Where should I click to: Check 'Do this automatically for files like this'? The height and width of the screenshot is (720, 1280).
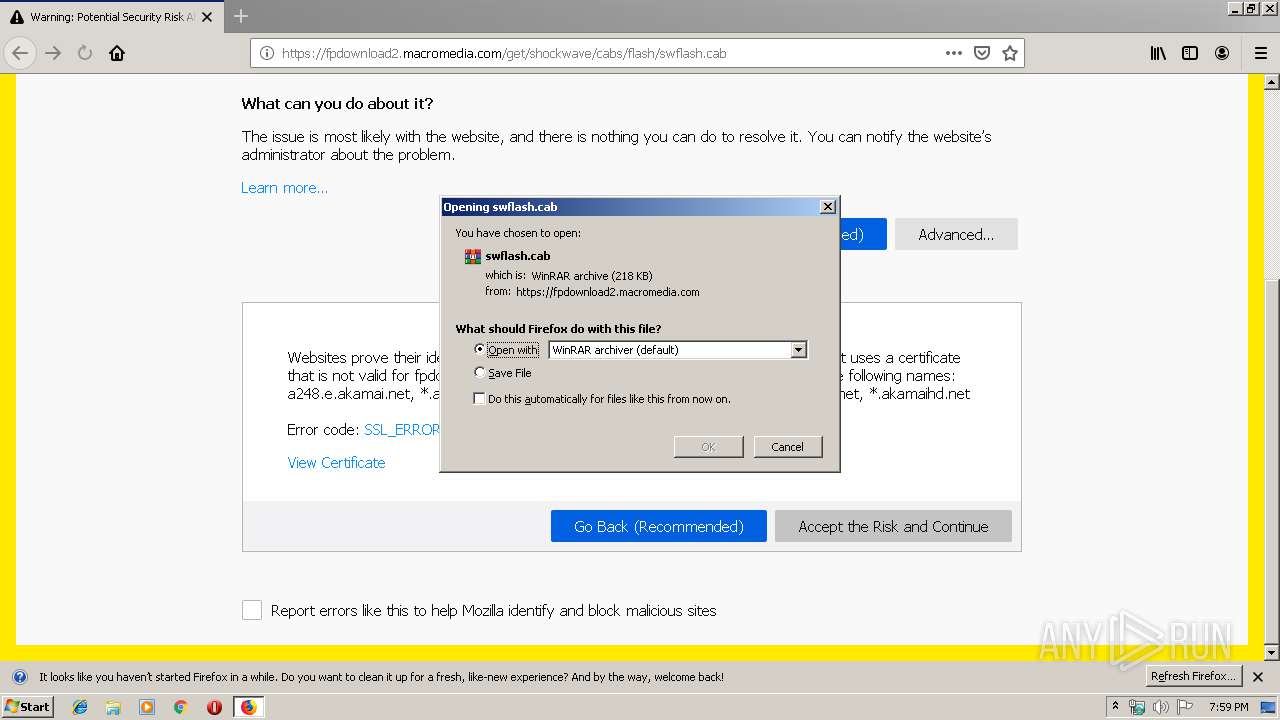click(x=480, y=399)
